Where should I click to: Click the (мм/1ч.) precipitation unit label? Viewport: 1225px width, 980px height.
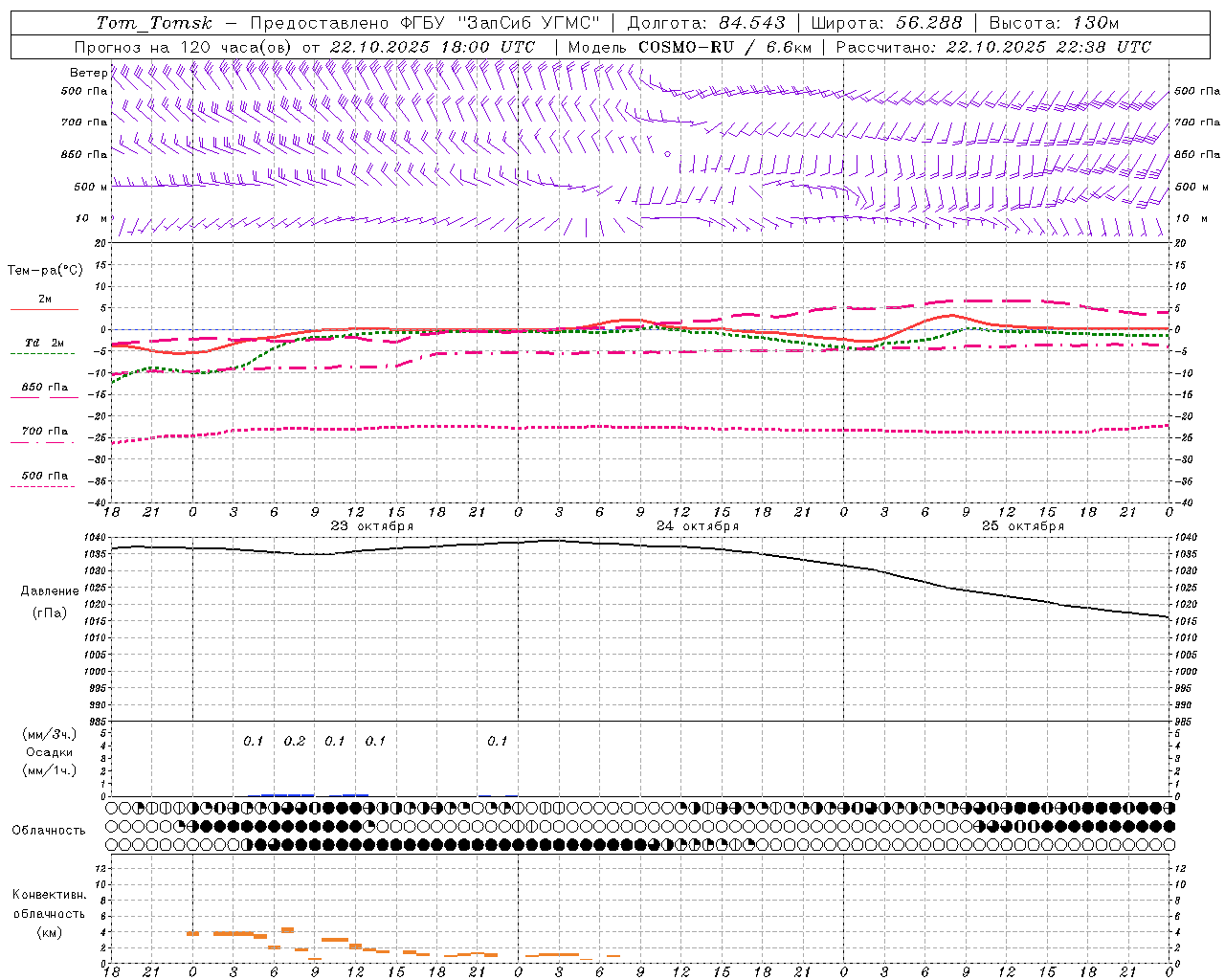[x=50, y=770]
